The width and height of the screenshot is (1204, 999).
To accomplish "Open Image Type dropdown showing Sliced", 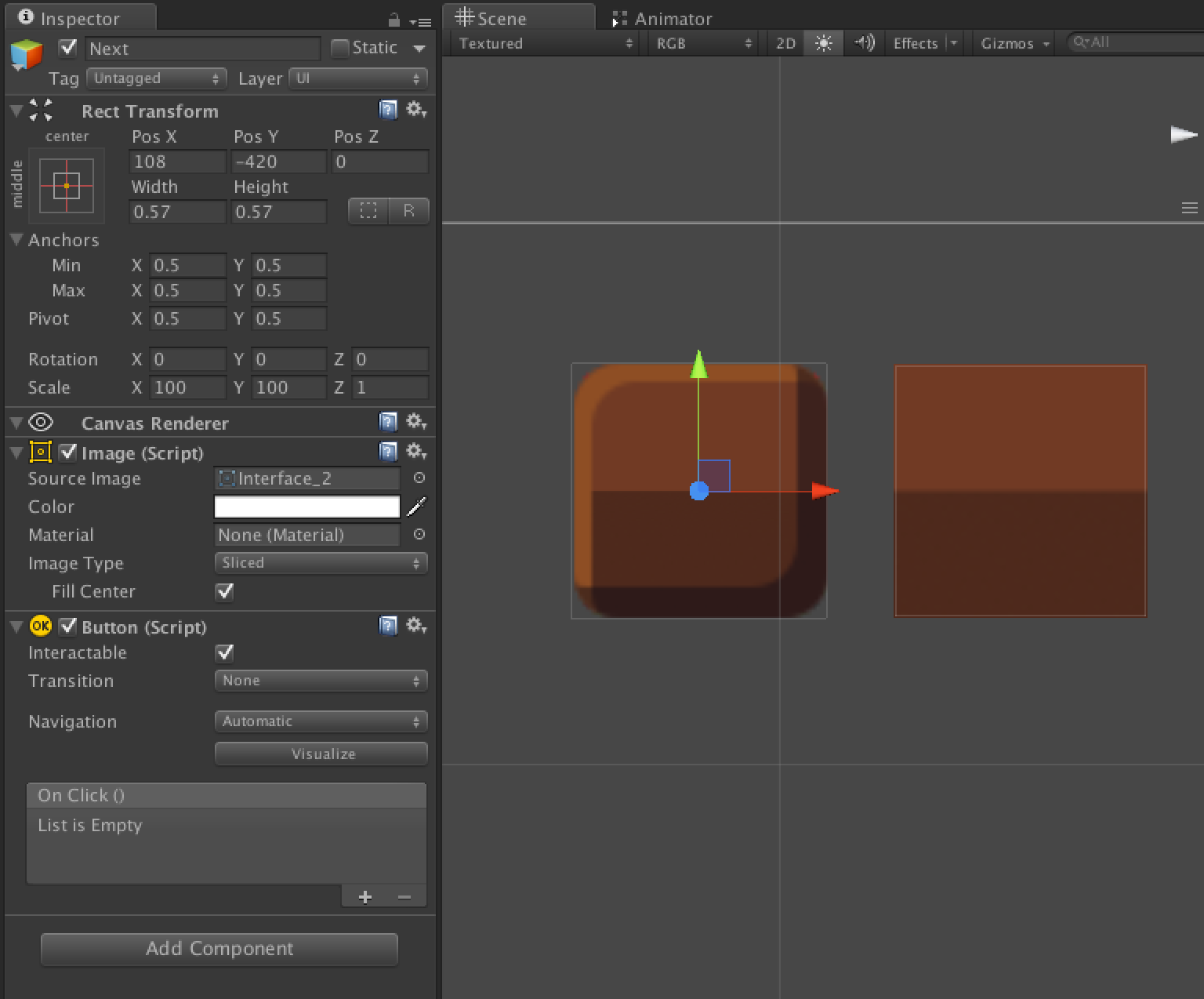I will (x=321, y=563).
